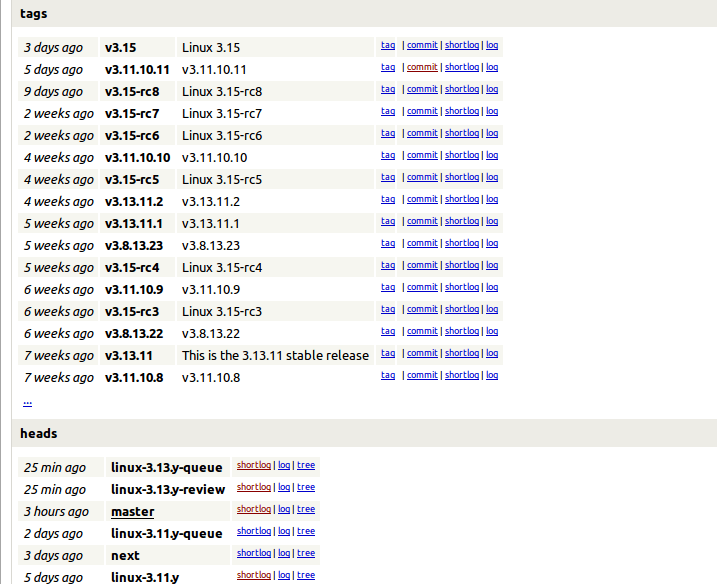Screen dimensions: 717x584
Task: Open the commit link for v3.15-rc7
Action: click(422, 111)
